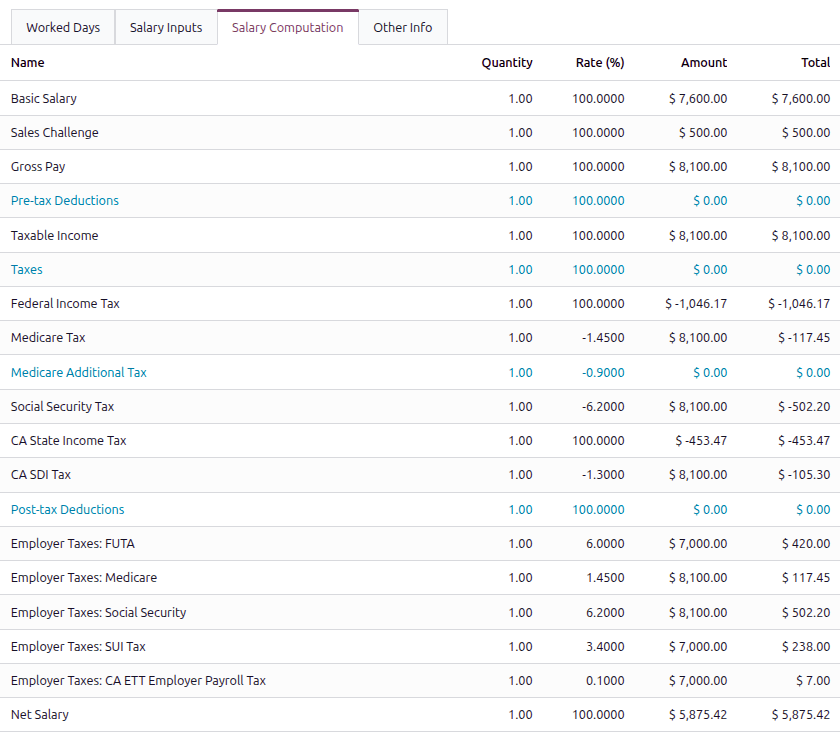840x732 pixels.
Task: Select the CA SDI Tax row name
Action: click(41, 474)
